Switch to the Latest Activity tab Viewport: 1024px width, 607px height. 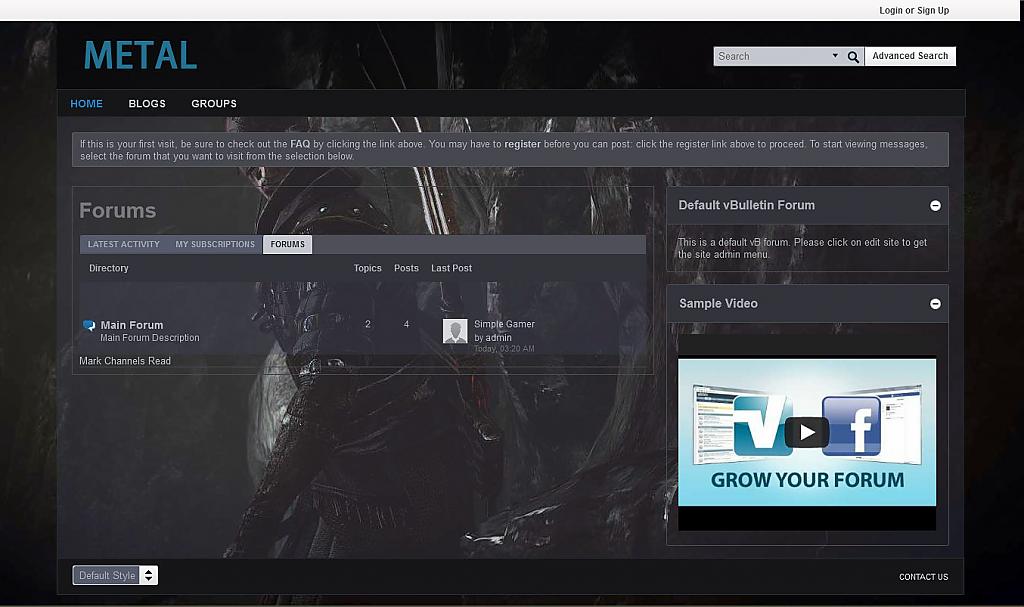pyautogui.click(x=123, y=244)
